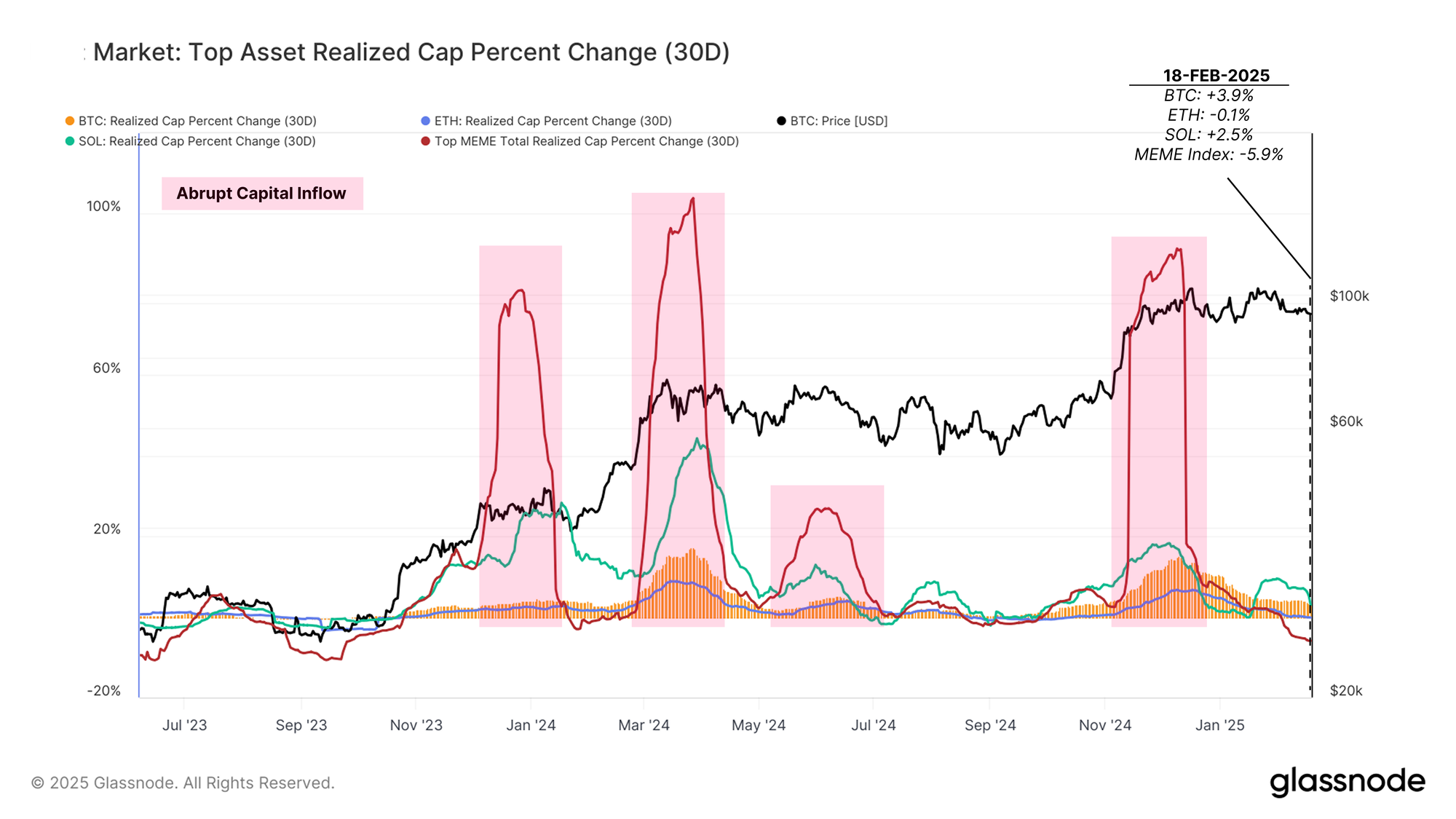1456x819 pixels.
Task: Click the 100% y-axis label
Action: pyautogui.click(x=103, y=207)
